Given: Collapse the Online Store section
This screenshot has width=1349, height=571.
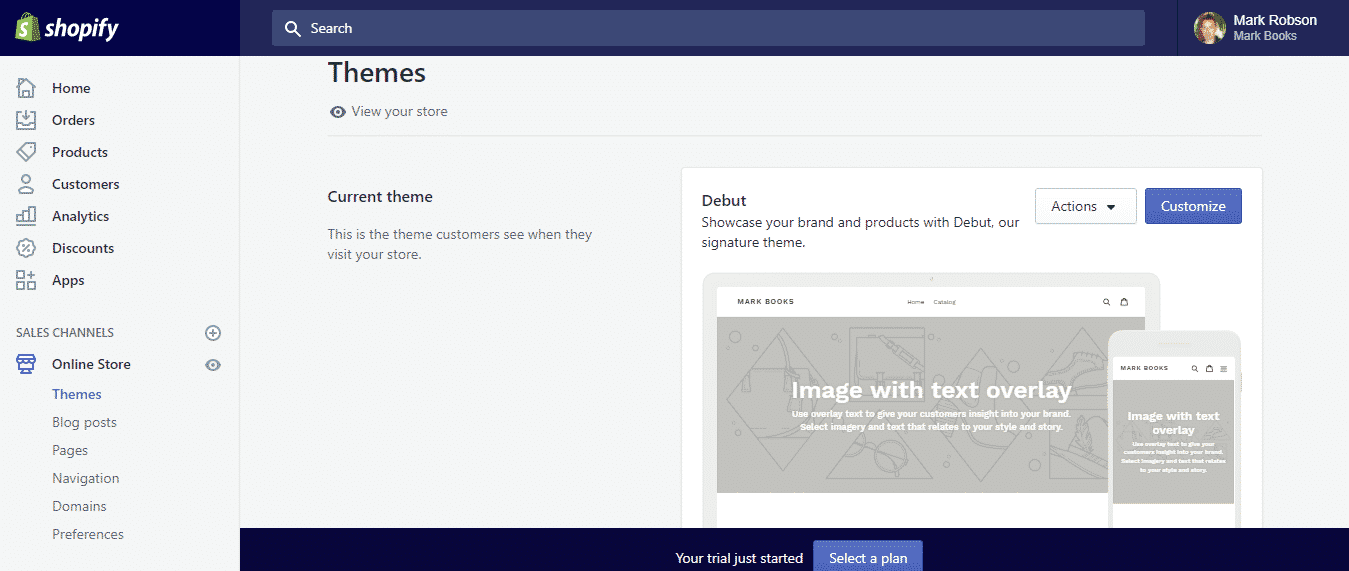Looking at the screenshot, I should click(91, 364).
